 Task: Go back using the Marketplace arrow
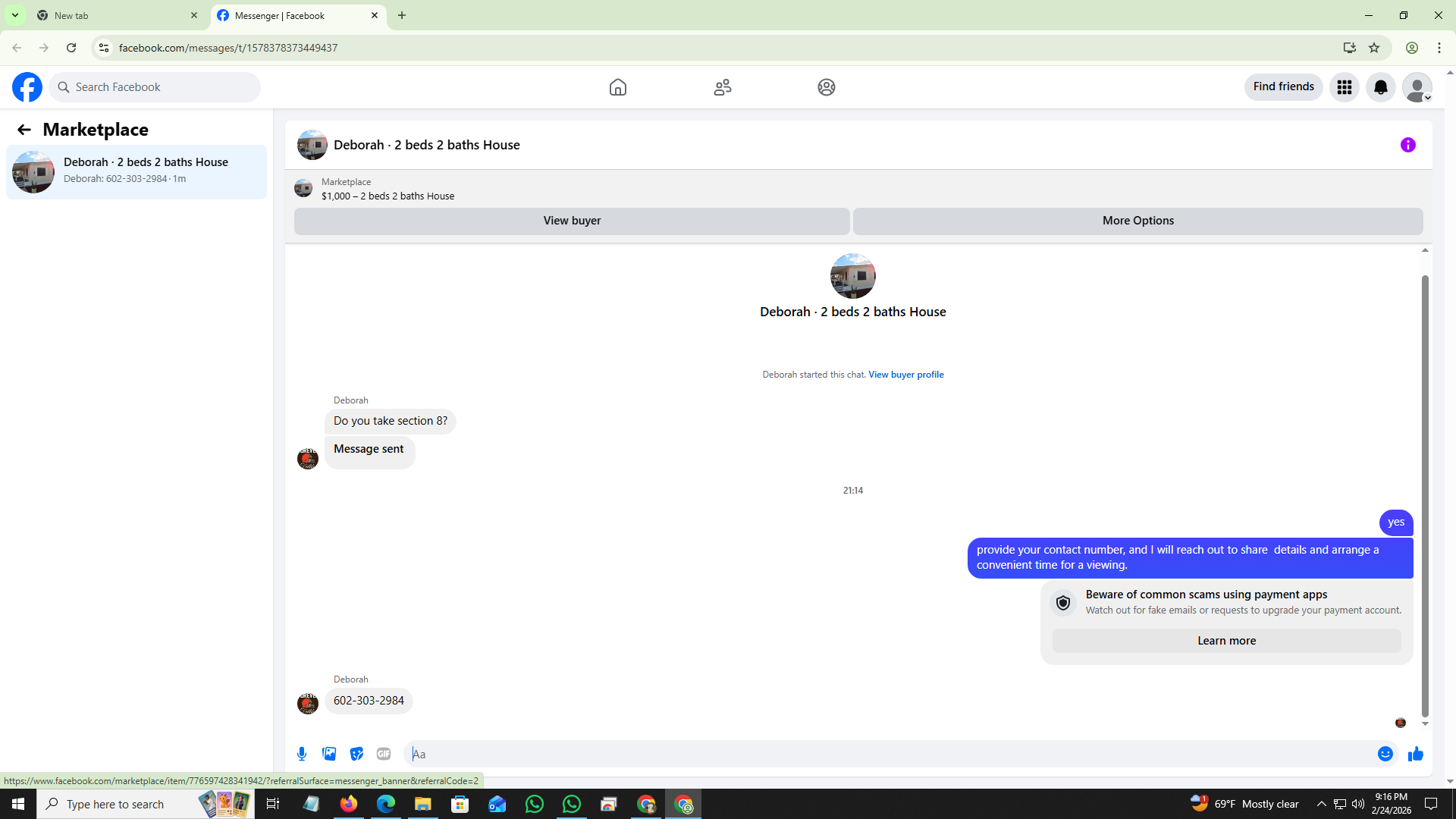(x=24, y=130)
